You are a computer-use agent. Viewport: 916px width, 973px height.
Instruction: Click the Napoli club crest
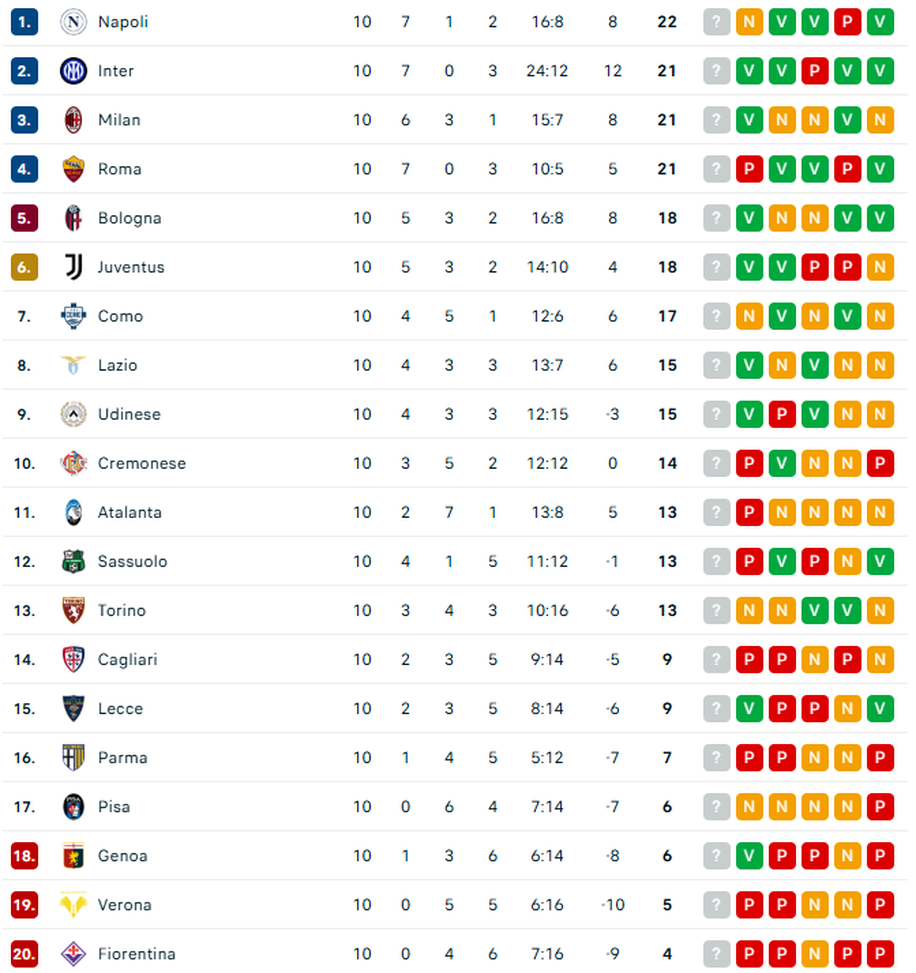[x=73, y=22]
